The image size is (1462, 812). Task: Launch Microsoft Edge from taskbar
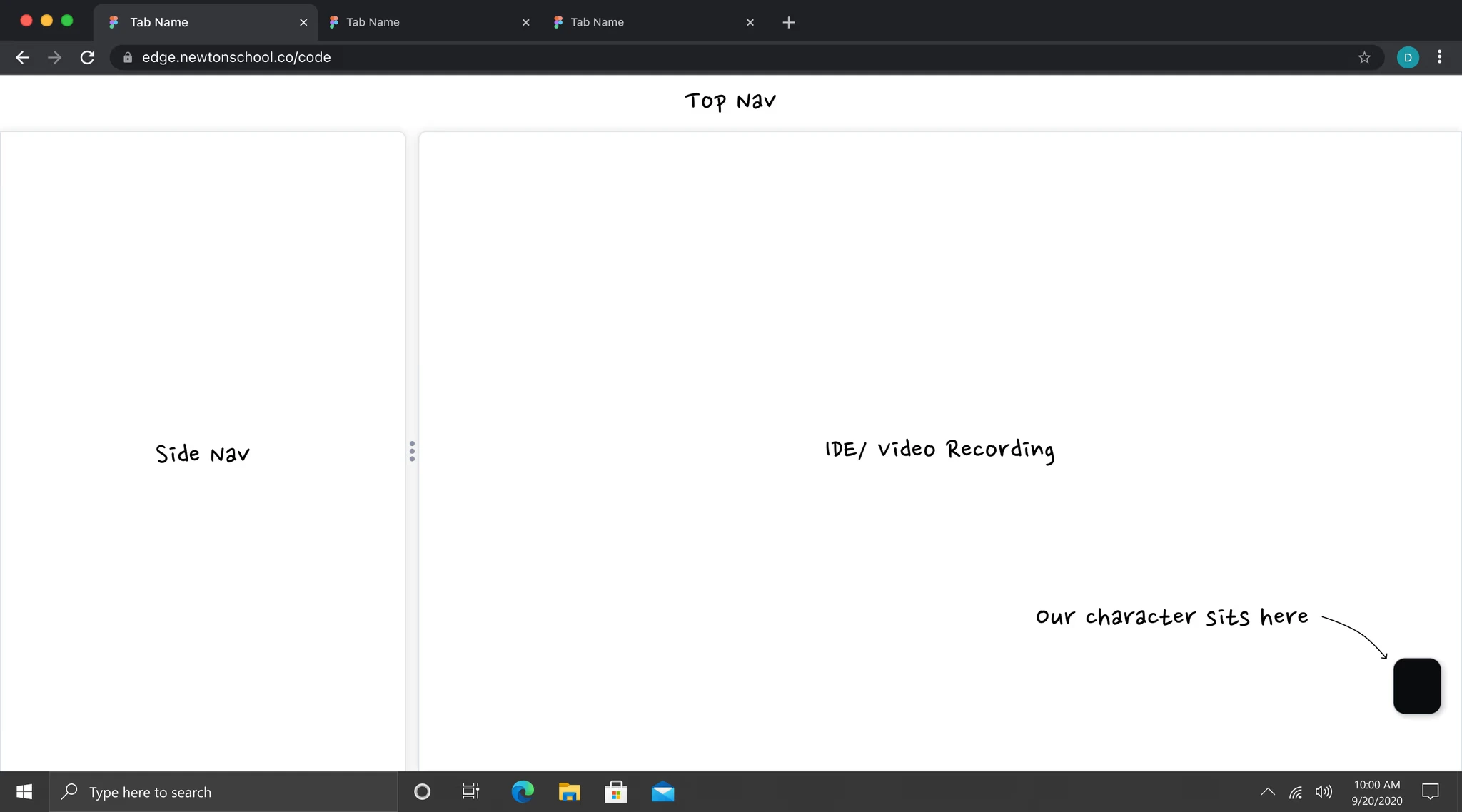(522, 792)
